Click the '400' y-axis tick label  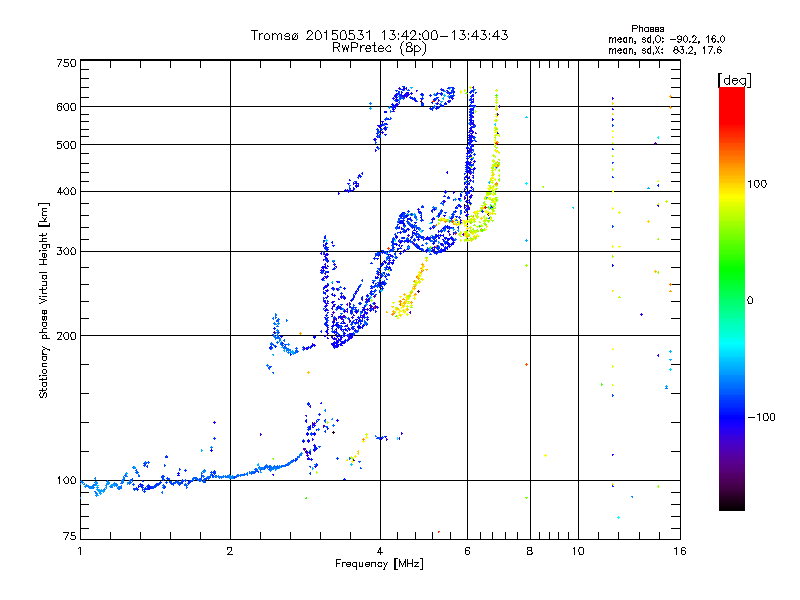pos(67,191)
